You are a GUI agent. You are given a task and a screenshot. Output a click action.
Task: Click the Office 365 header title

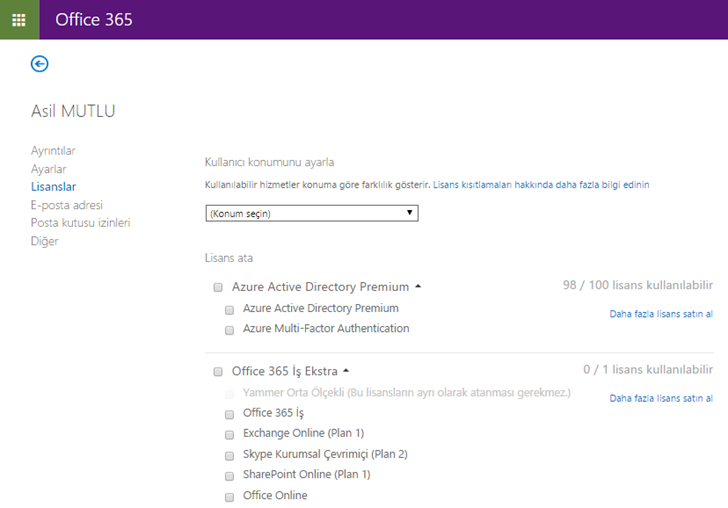tap(94, 20)
